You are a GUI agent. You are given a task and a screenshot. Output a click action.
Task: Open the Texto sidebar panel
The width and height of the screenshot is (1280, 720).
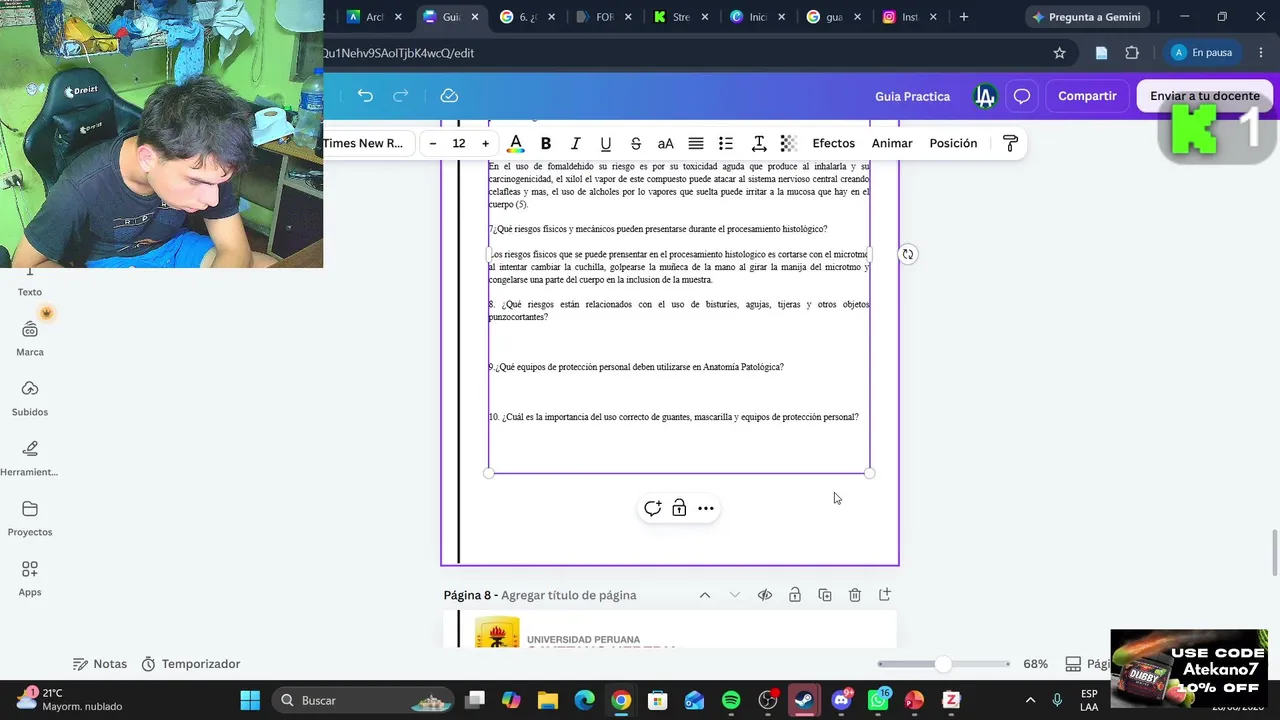pos(30,284)
